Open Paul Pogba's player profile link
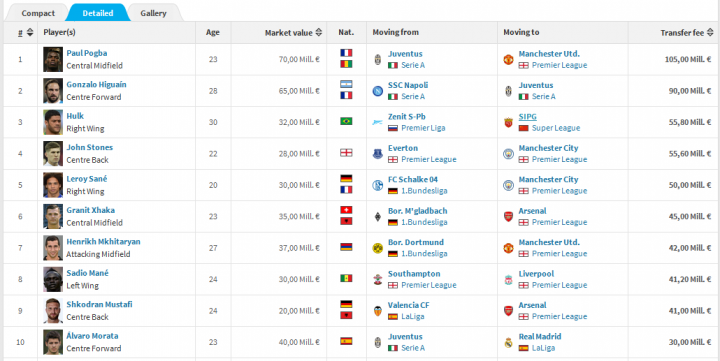This screenshot has height=361, width=720. coord(87,53)
